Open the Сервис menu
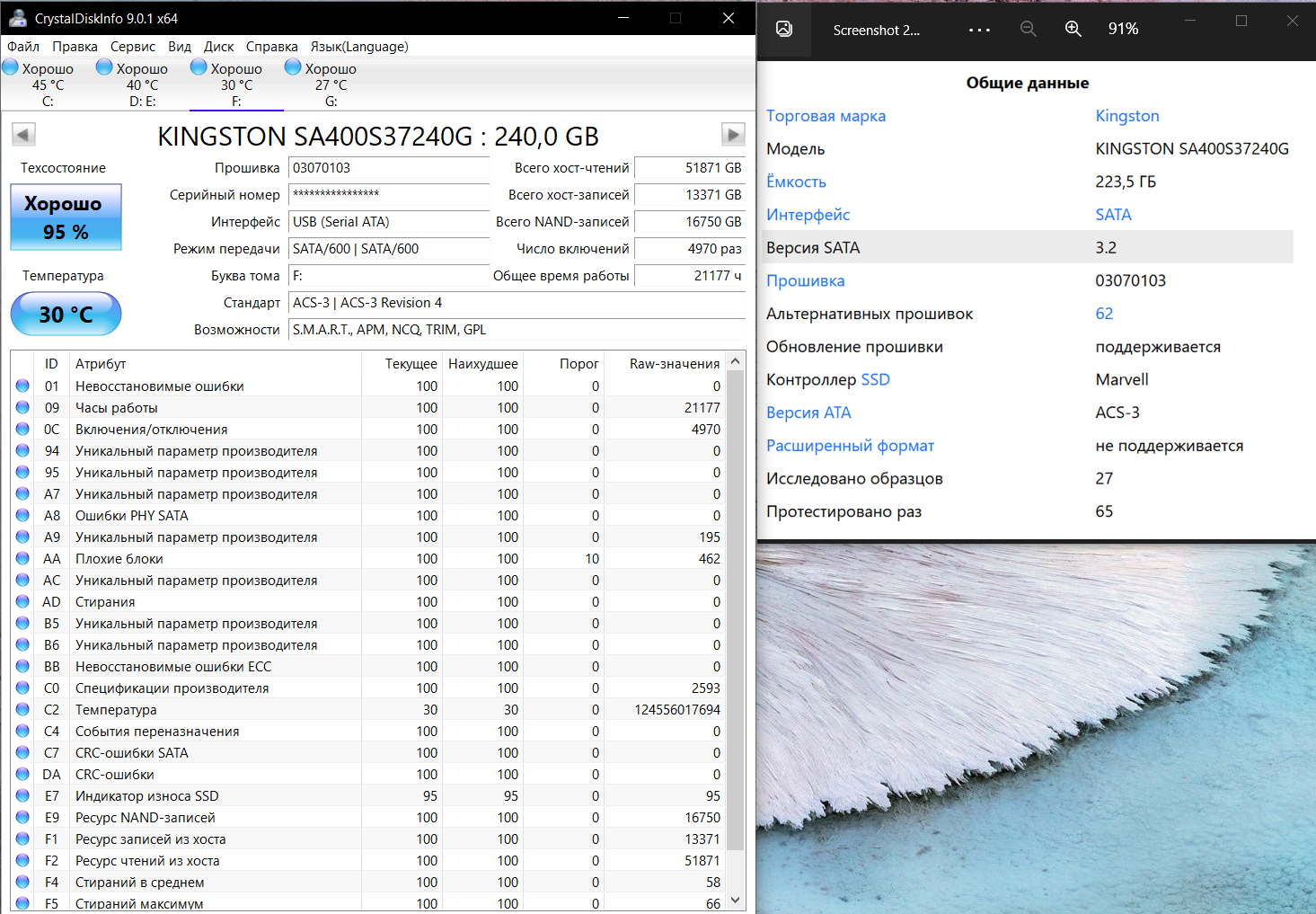This screenshot has width=1316, height=914. tap(133, 47)
